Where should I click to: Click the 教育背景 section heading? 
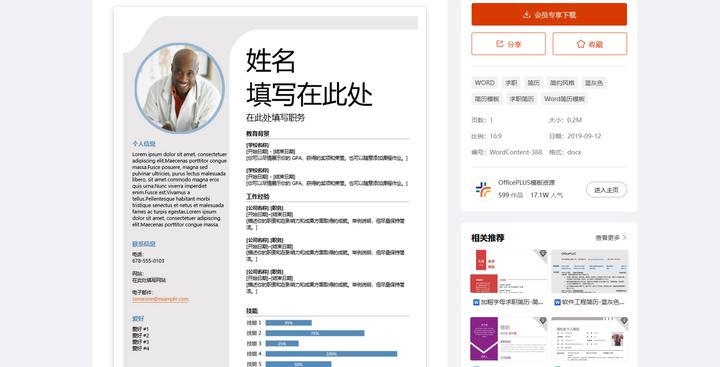tap(258, 134)
